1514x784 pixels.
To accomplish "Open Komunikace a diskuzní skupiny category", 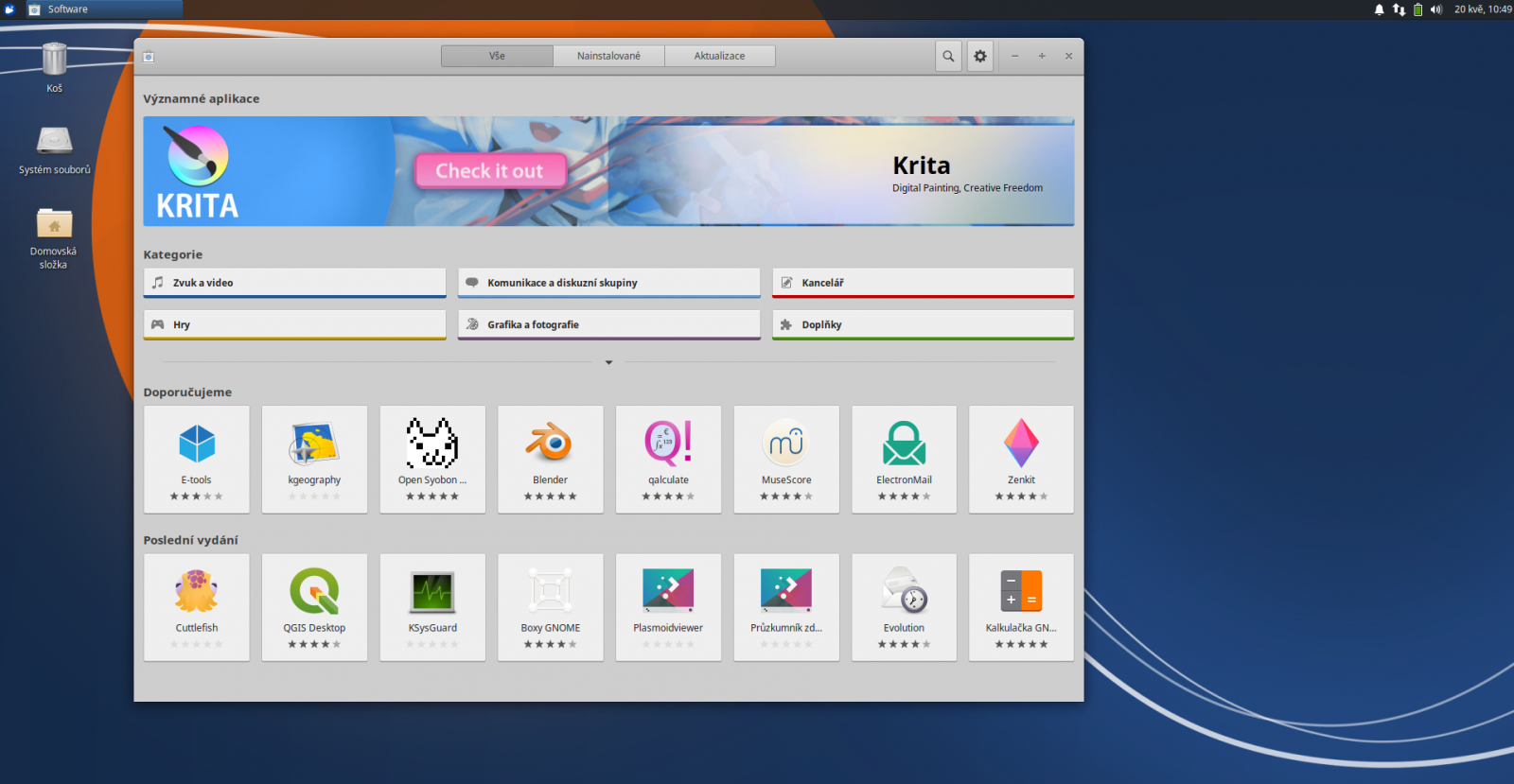I will [x=609, y=283].
